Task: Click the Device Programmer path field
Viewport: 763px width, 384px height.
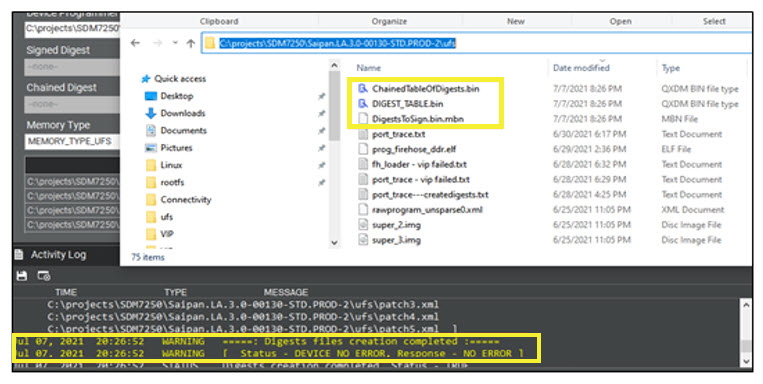Action: click(72, 29)
